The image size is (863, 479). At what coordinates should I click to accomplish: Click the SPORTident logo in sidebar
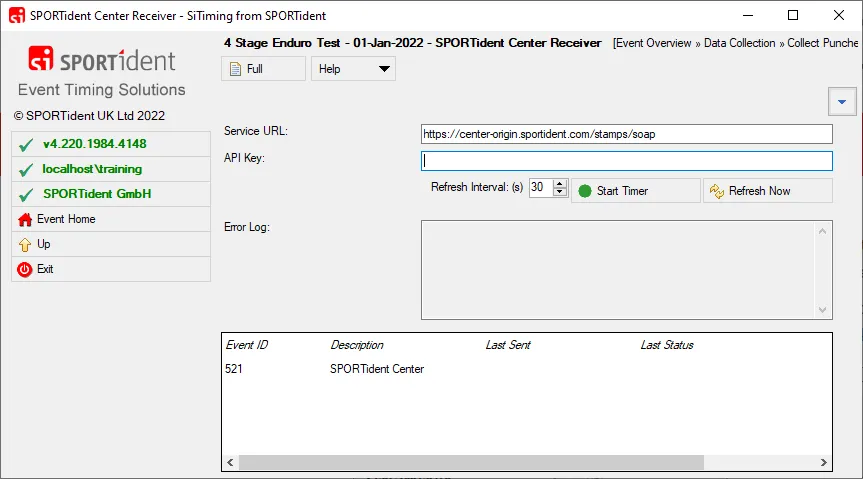click(x=102, y=59)
